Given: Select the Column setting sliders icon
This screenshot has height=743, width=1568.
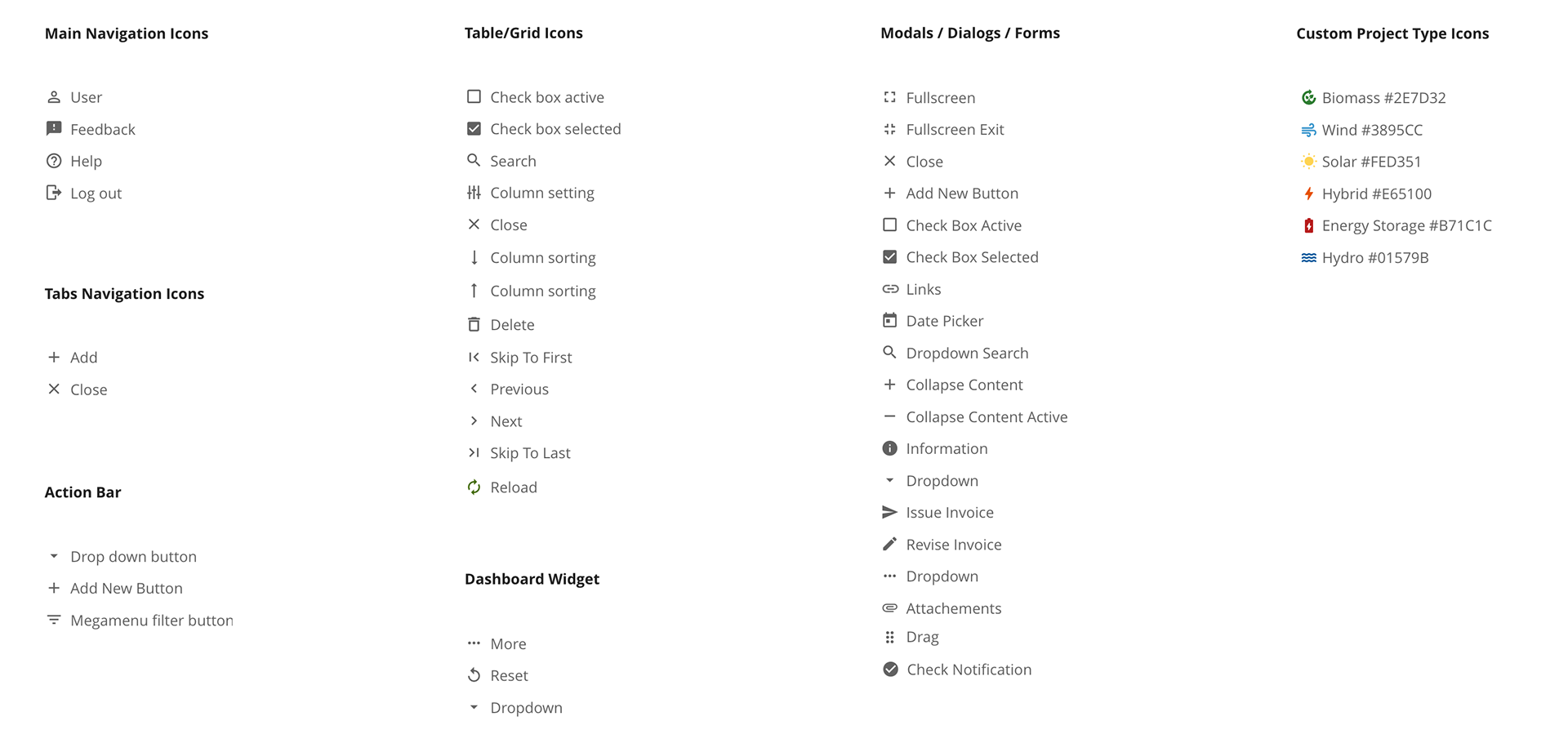Looking at the screenshot, I should tap(474, 193).
